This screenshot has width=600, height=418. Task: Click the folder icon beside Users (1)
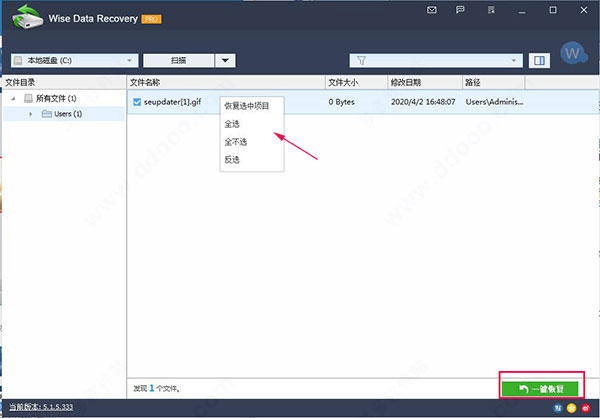click(x=47, y=114)
